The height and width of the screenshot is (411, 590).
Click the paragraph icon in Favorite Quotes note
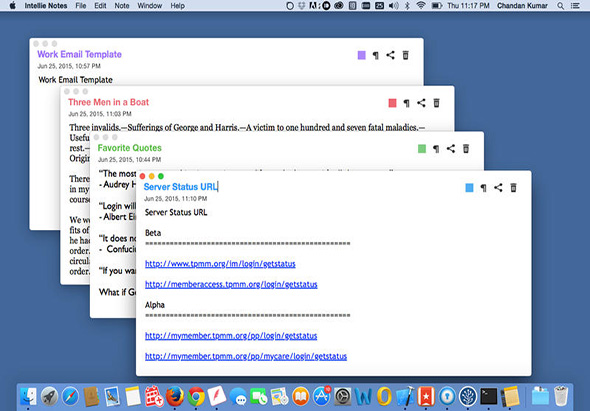click(x=436, y=149)
